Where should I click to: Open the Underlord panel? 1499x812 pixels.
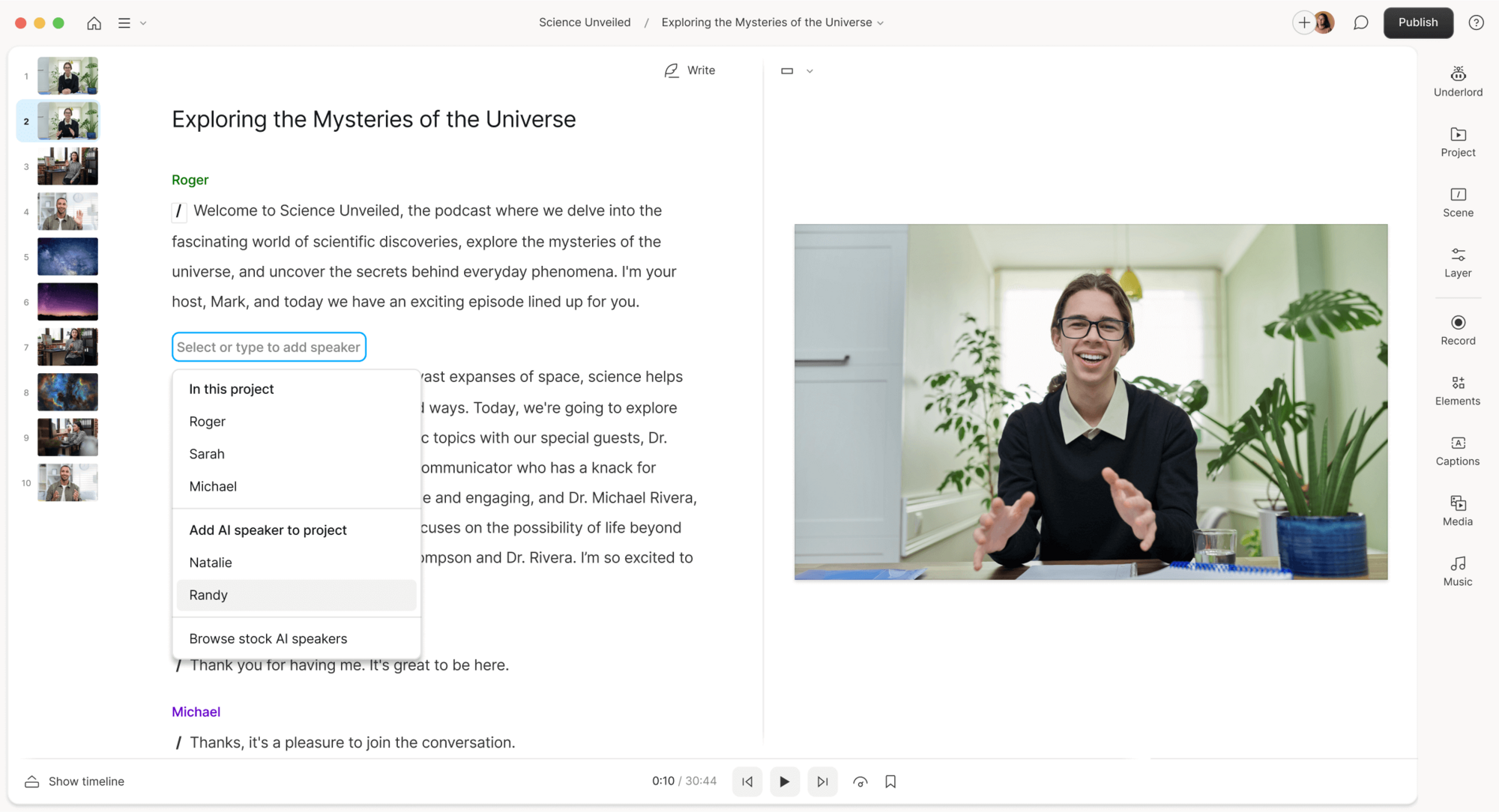click(x=1457, y=81)
